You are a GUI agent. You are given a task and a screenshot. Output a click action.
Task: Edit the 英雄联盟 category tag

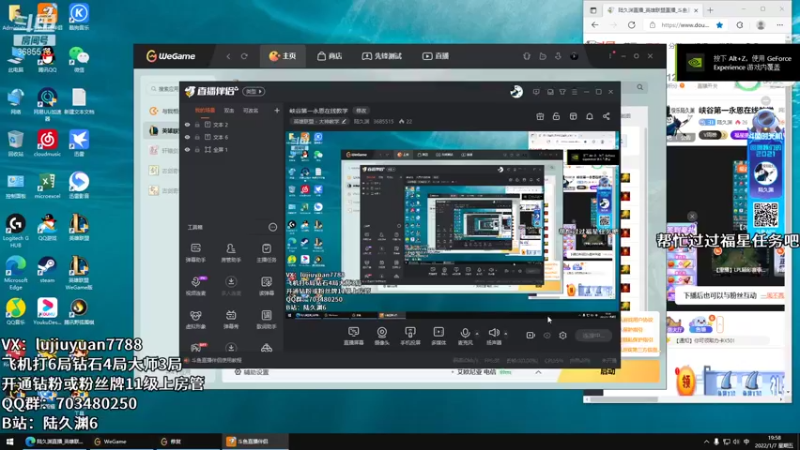coord(320,121)
